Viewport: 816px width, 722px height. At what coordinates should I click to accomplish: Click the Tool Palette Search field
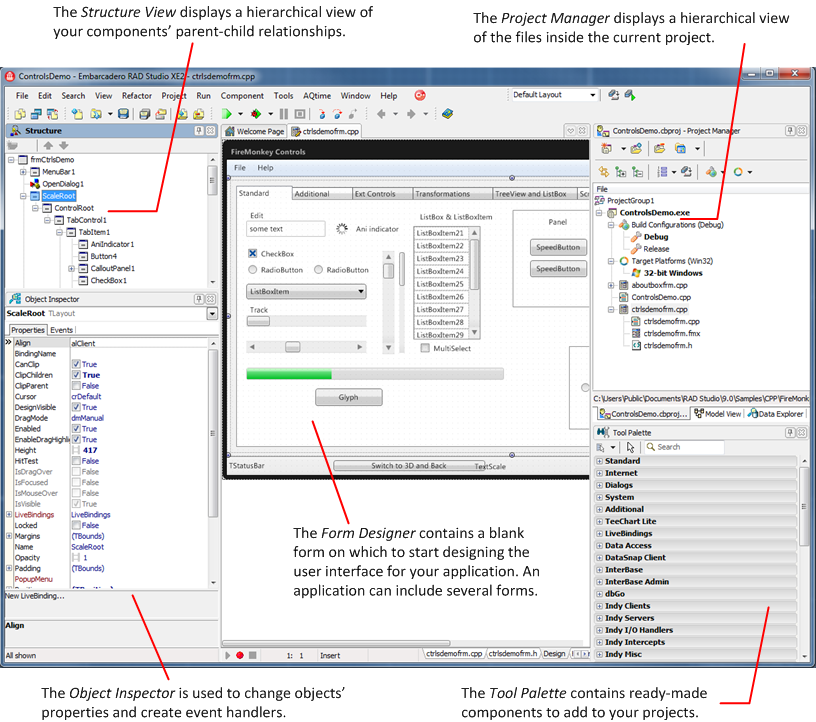click(x=684, y=447)
